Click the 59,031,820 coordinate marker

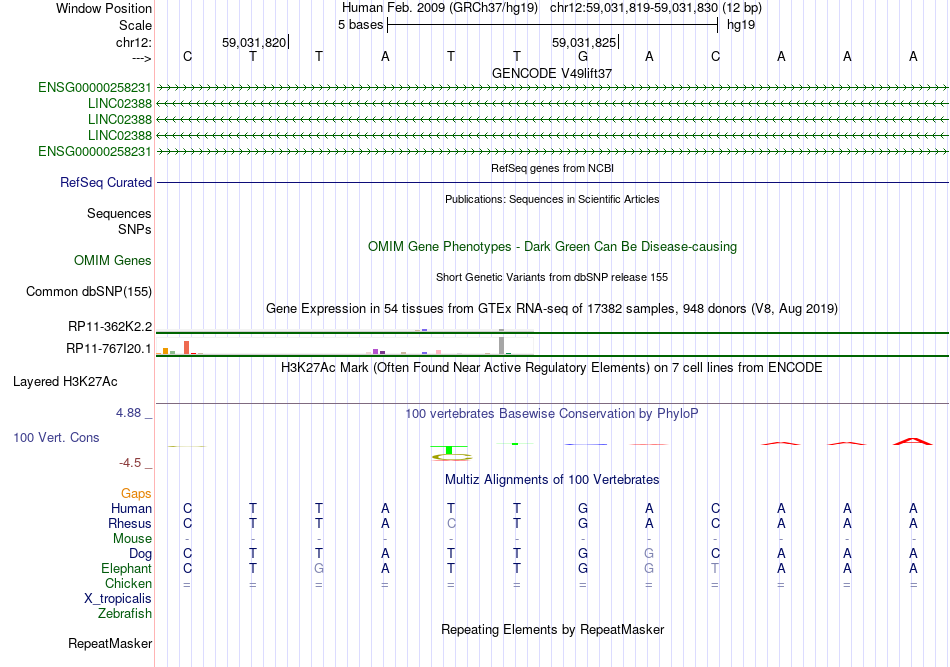pos(254,42)
